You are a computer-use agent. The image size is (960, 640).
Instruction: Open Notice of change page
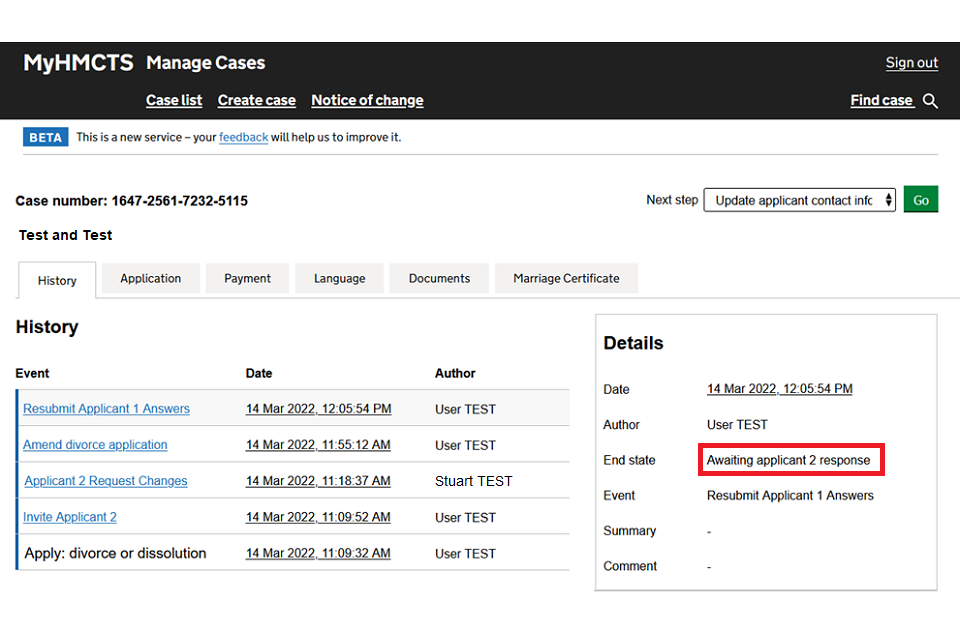click(367, 100)
